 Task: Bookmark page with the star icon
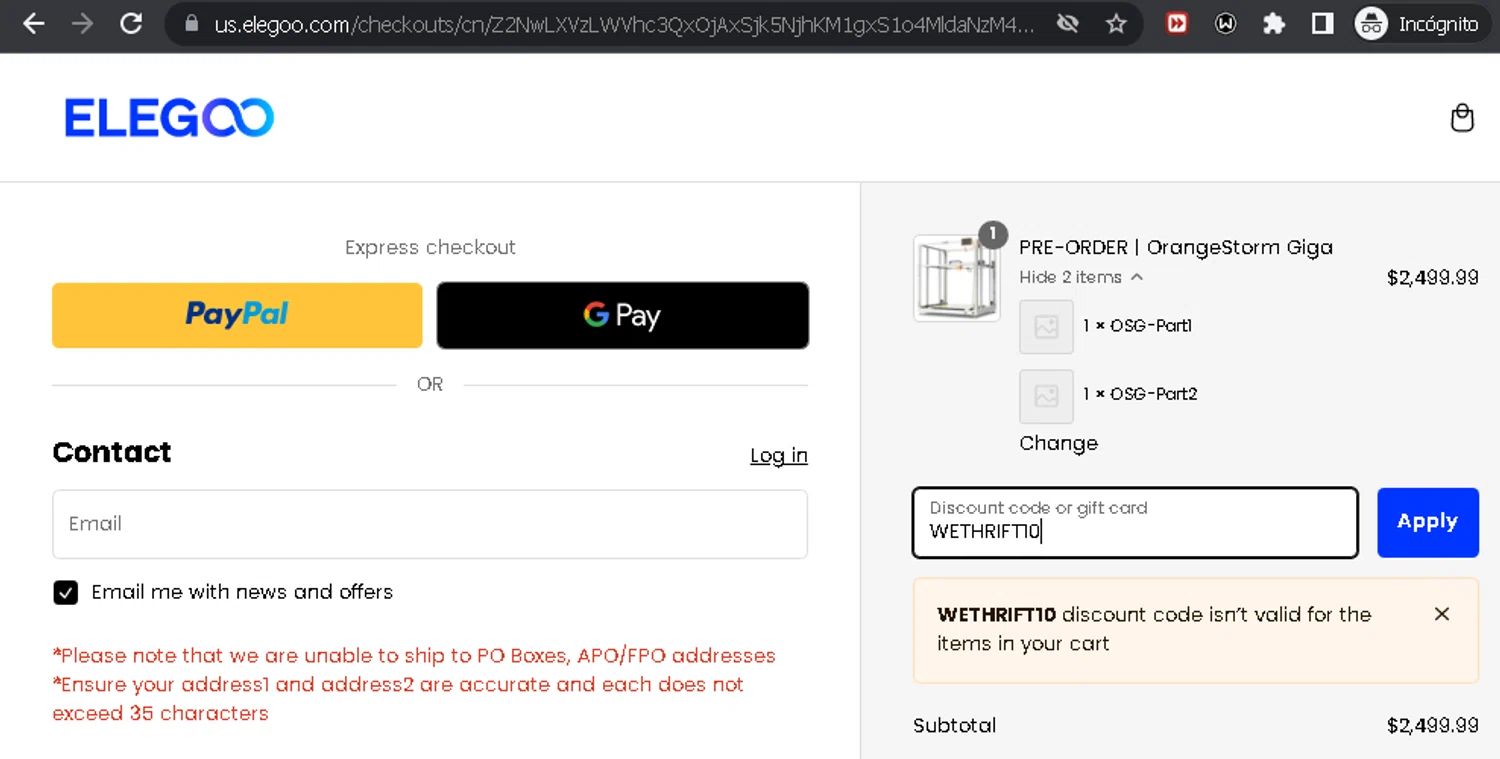pos(1116,24)
